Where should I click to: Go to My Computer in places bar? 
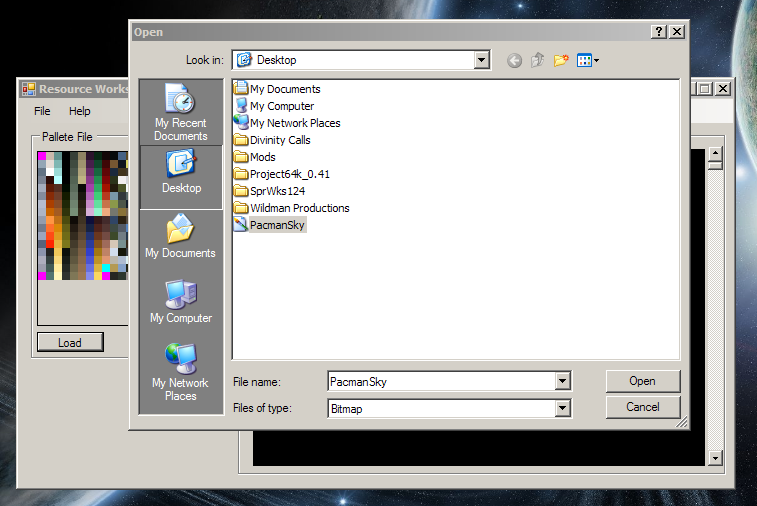(x=181, y=302)
